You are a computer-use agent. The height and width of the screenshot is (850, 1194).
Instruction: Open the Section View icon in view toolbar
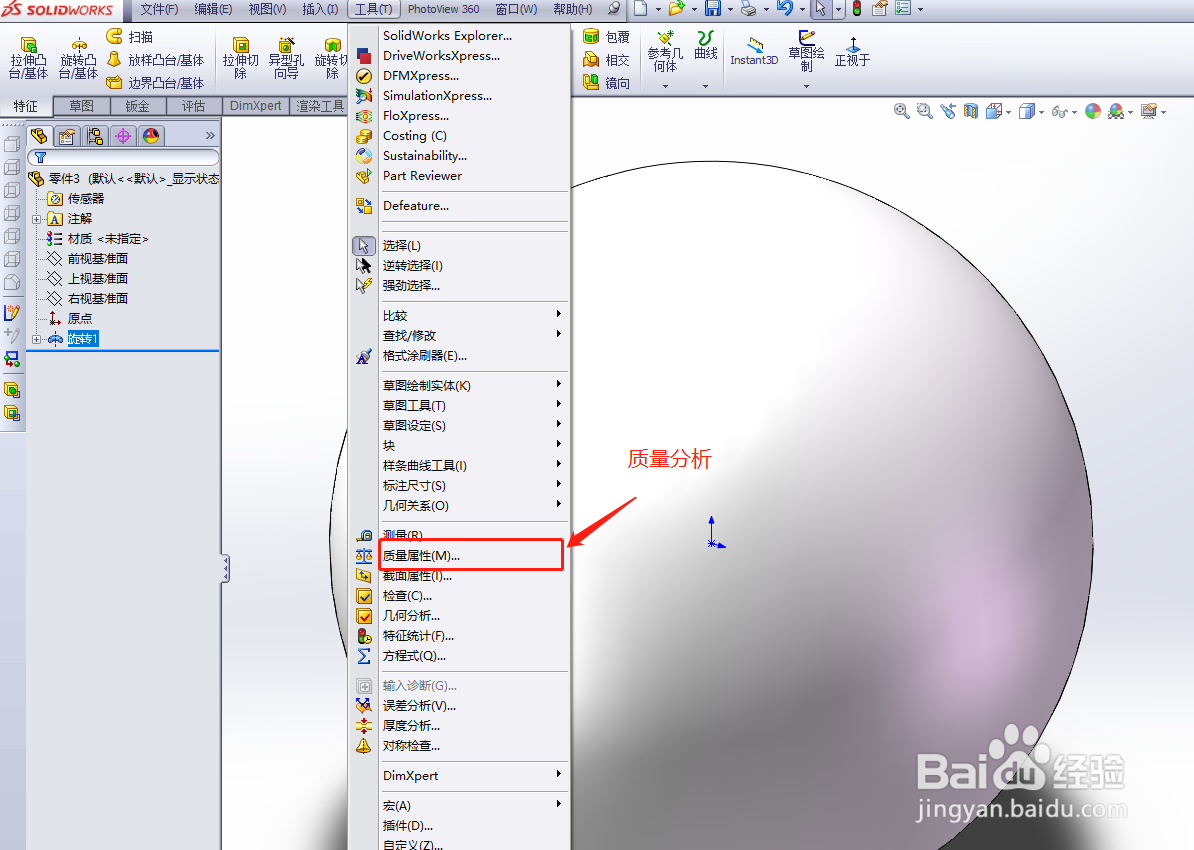[x=970, y=111]
